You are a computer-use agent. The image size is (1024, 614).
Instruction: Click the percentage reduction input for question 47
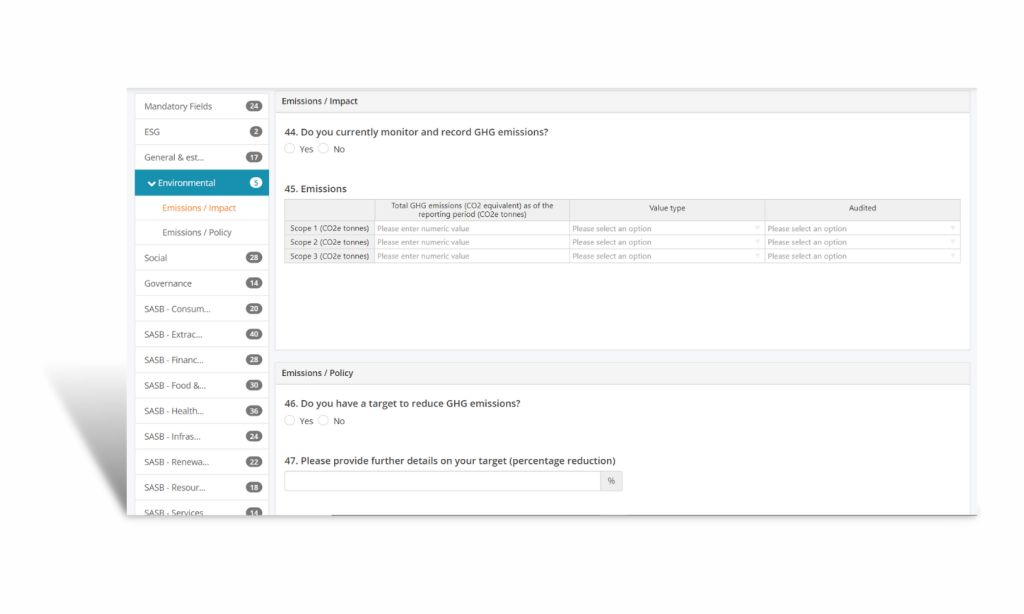pyautogui.click(x=442, y=481)
